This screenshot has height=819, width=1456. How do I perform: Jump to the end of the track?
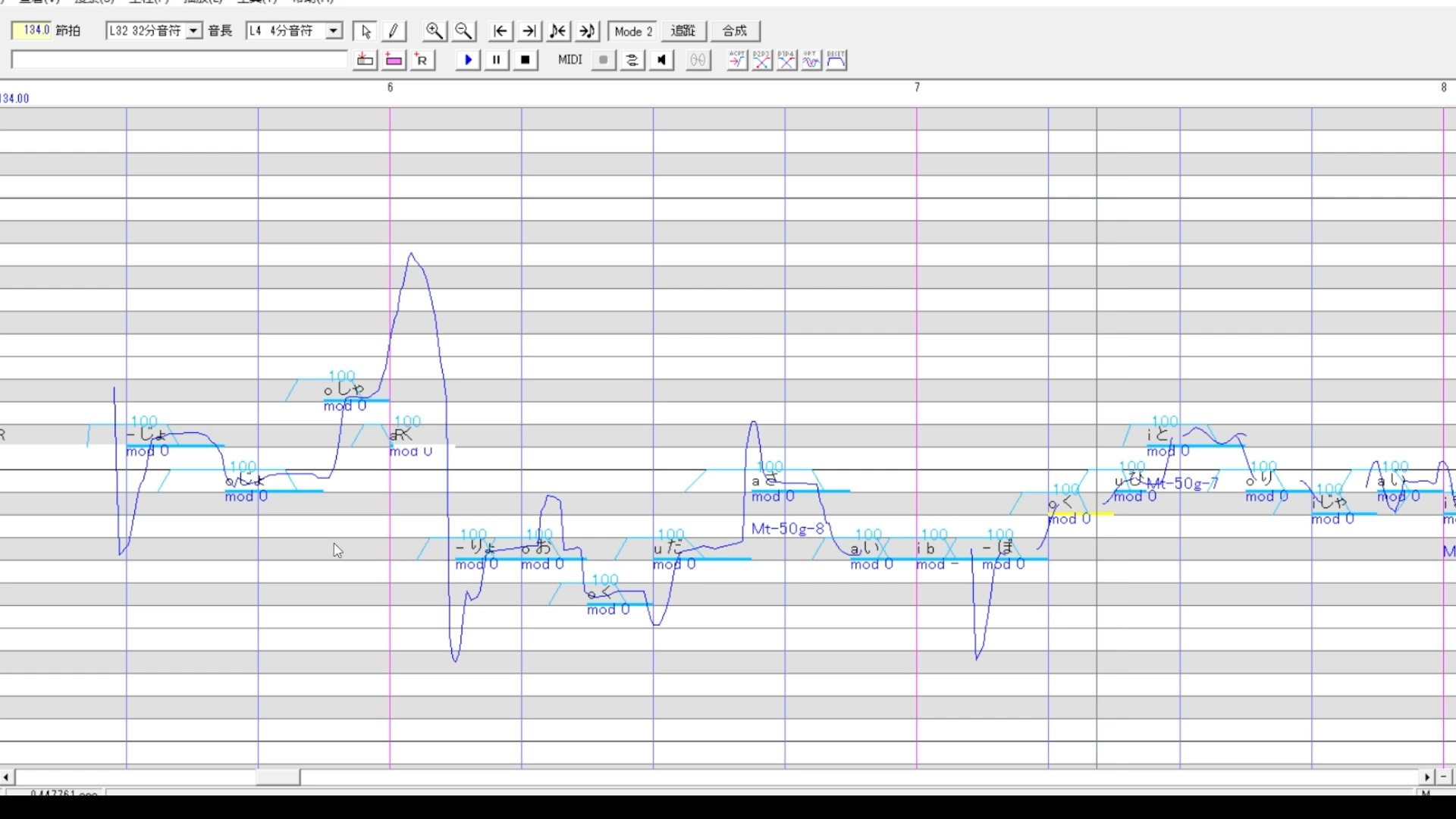pos(529,31)
